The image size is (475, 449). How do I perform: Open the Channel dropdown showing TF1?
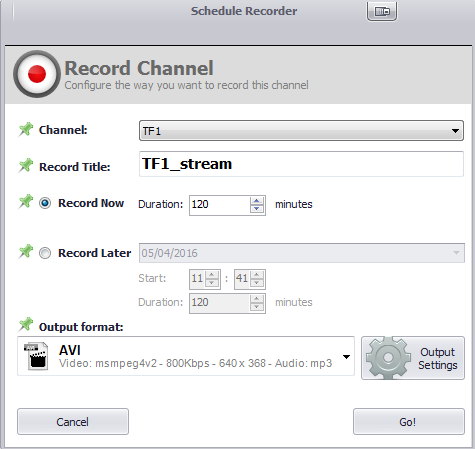click(x=301, y=131)
